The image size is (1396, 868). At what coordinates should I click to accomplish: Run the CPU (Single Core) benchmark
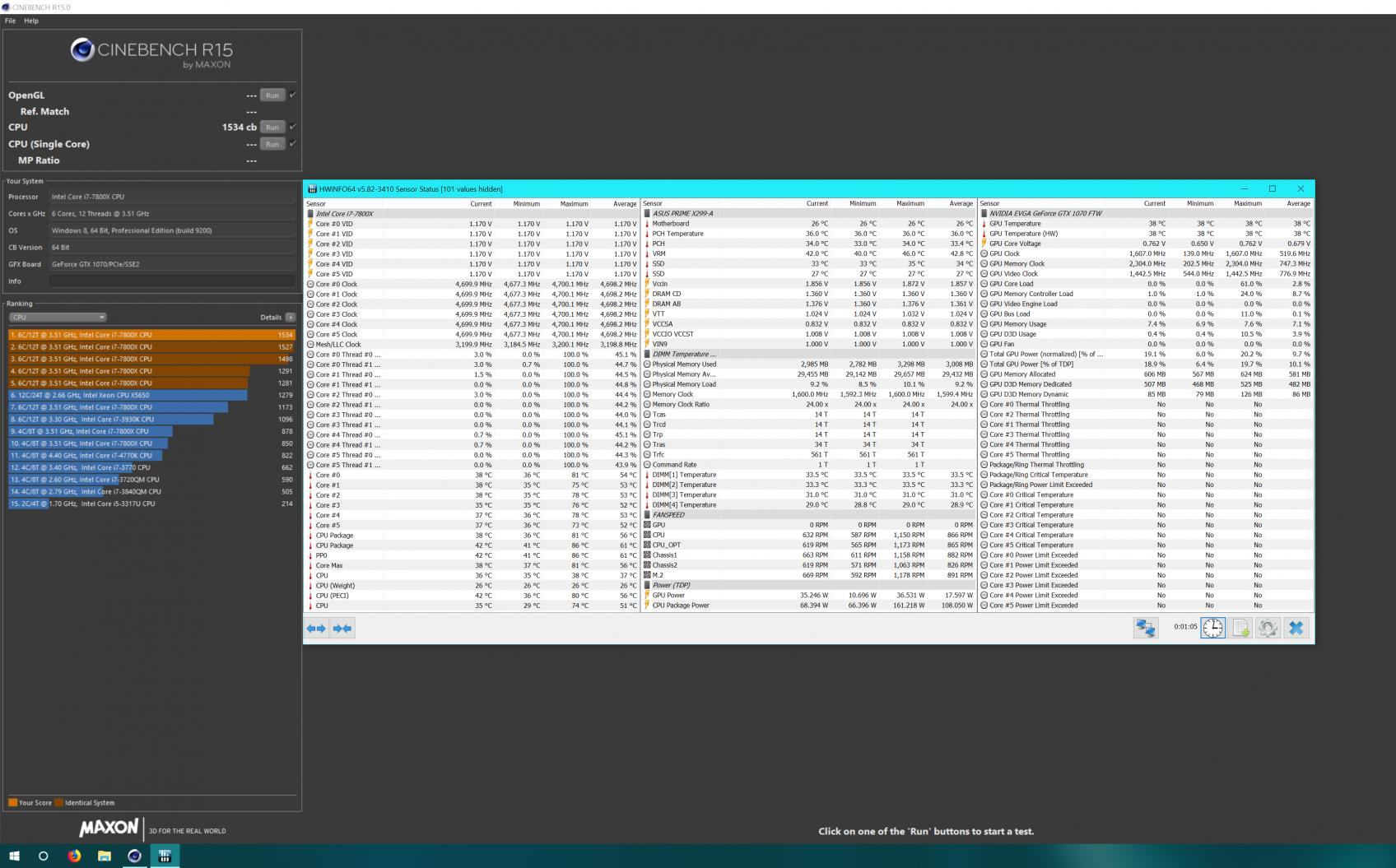click(272, 144)
